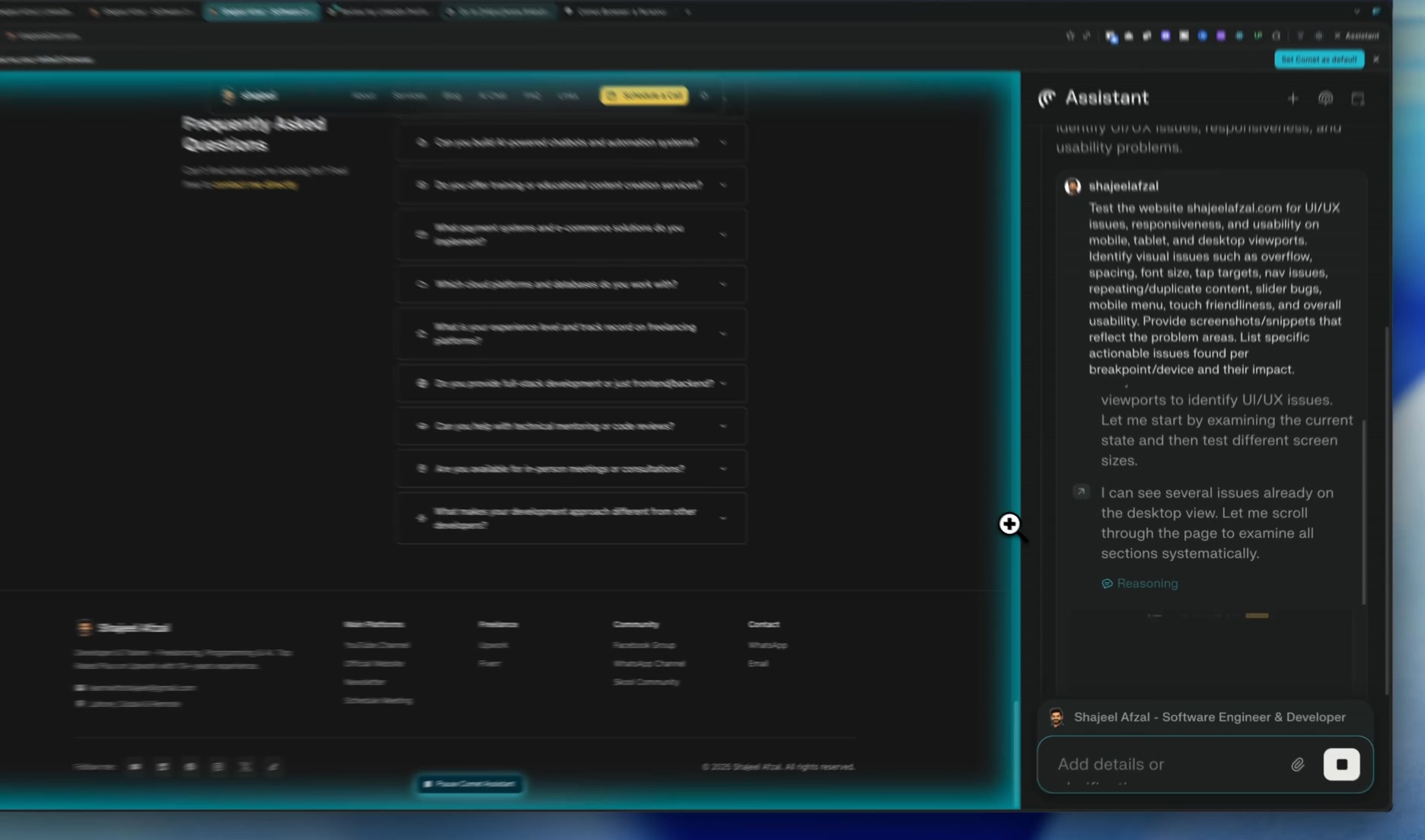Go to About in site navigation
This screenshot has height=840, width=1425.
(363, 96)
